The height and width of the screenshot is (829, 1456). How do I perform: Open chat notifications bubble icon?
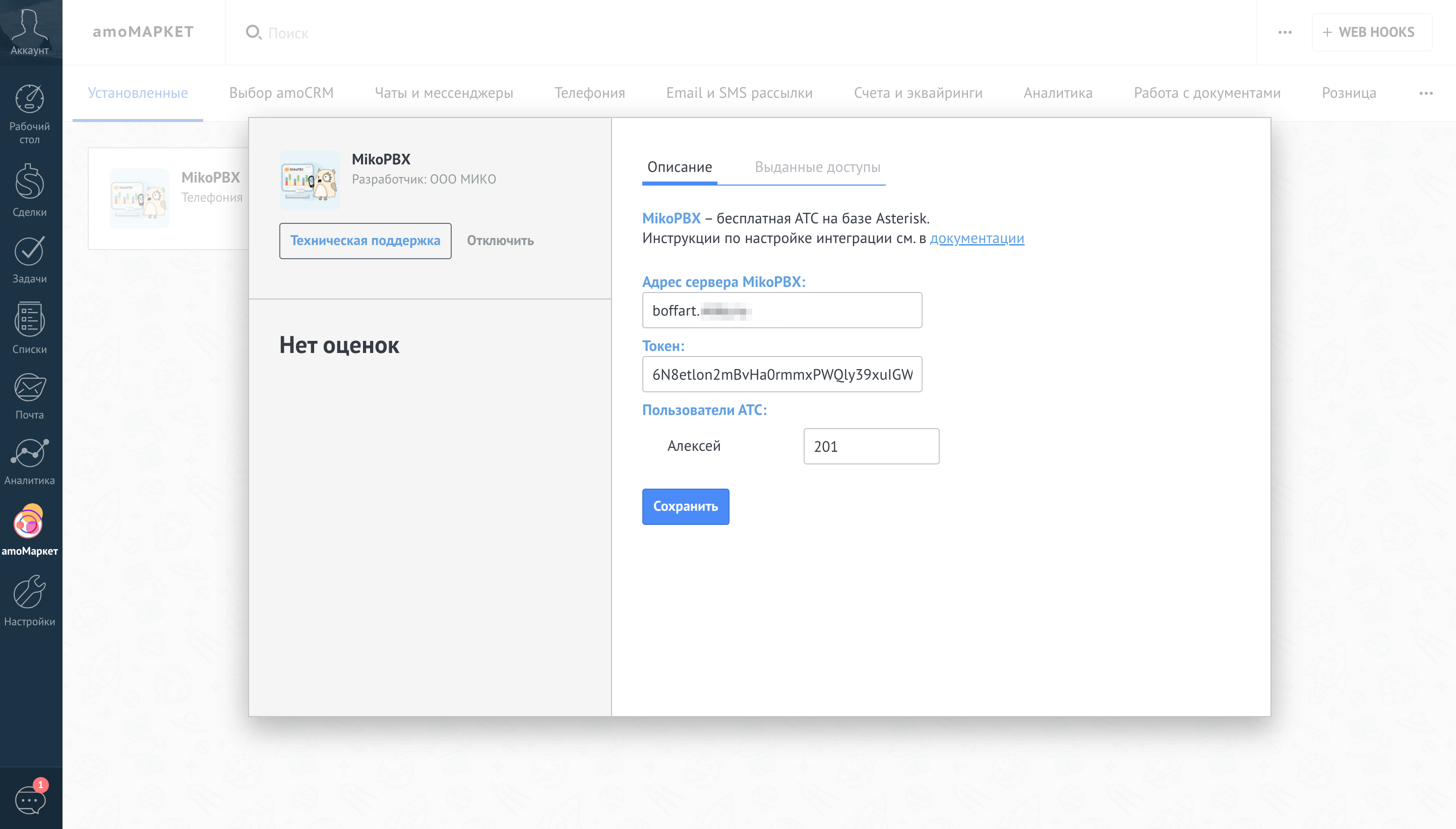coord(30,799)
